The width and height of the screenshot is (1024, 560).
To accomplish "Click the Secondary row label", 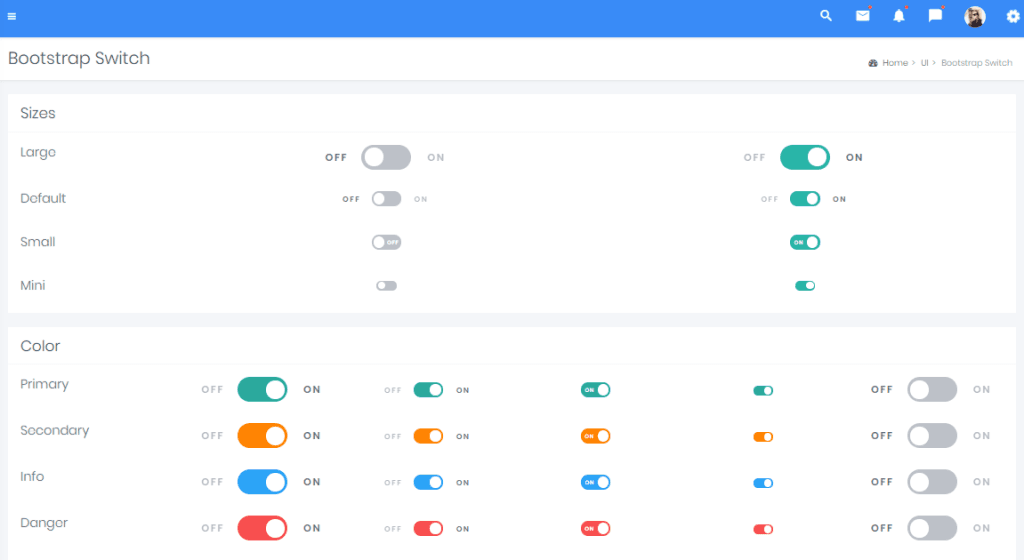I will [x=55, y=431].
